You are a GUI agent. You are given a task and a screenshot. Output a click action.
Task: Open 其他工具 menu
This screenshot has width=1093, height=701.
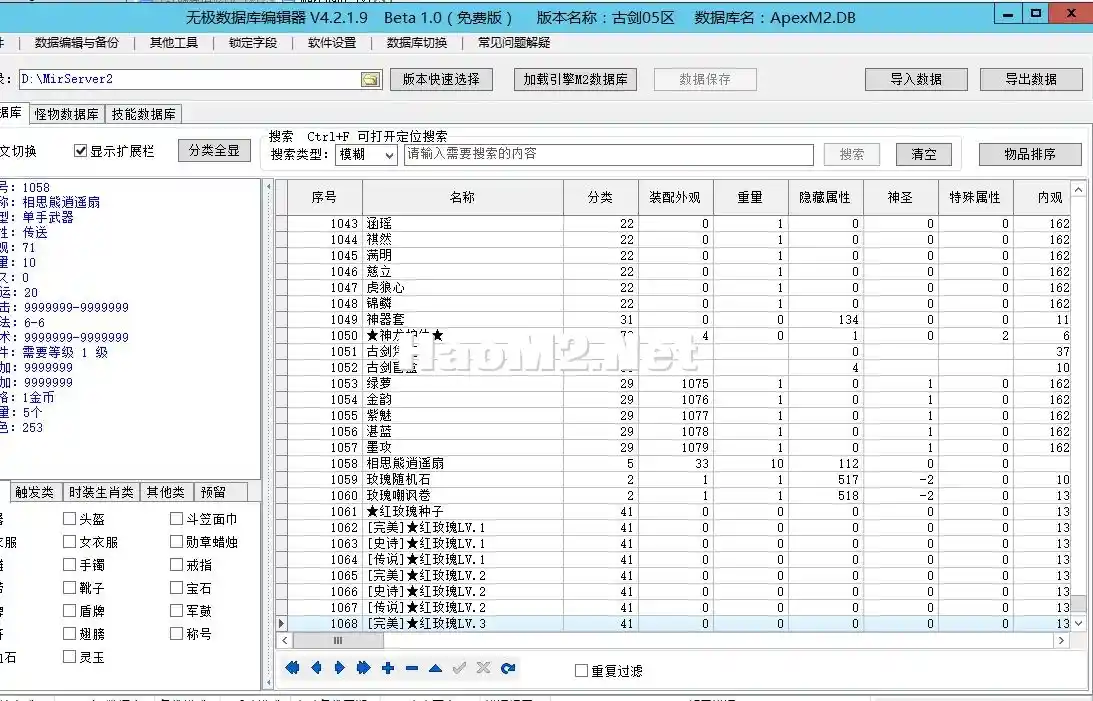point(174,43)
